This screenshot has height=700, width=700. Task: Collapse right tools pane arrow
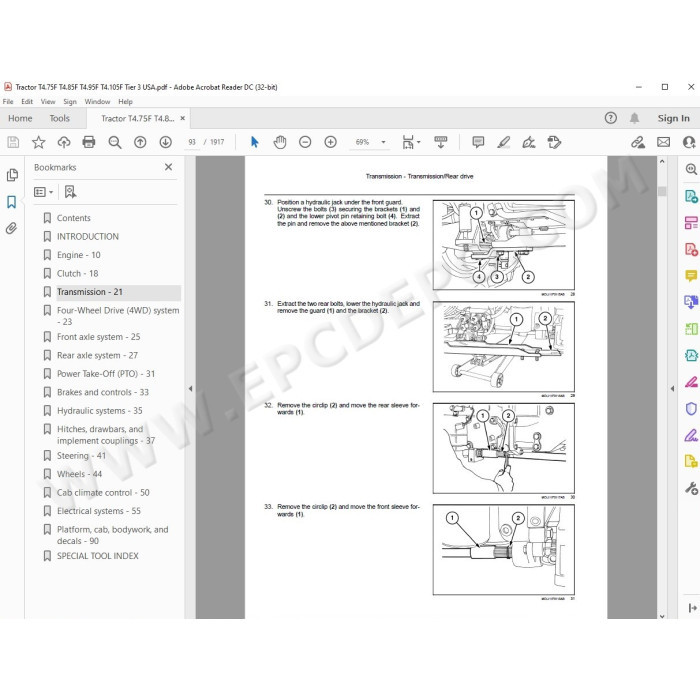(672, 389)
